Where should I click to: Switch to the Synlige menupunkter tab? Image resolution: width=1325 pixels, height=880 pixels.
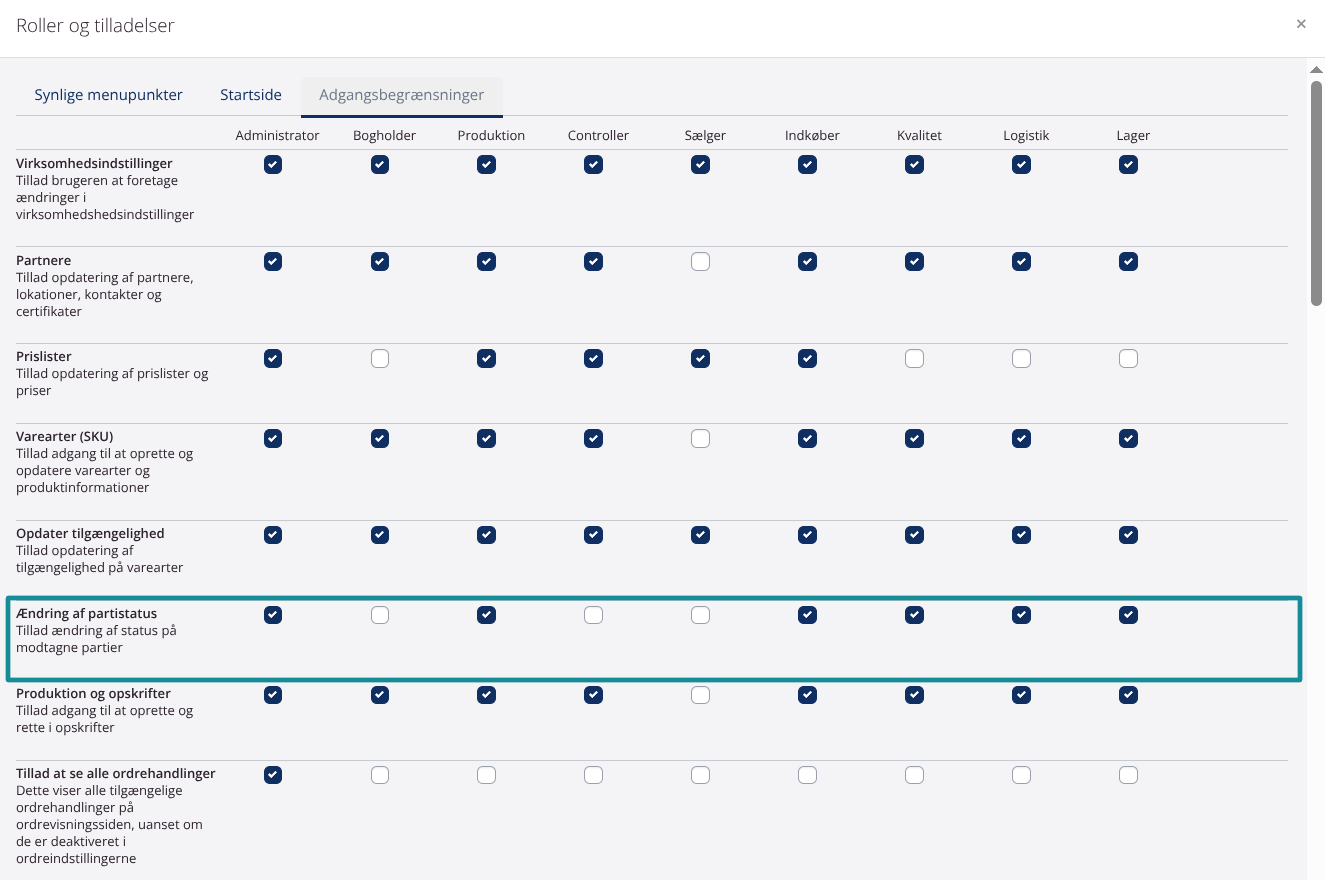tap(108, 95)
